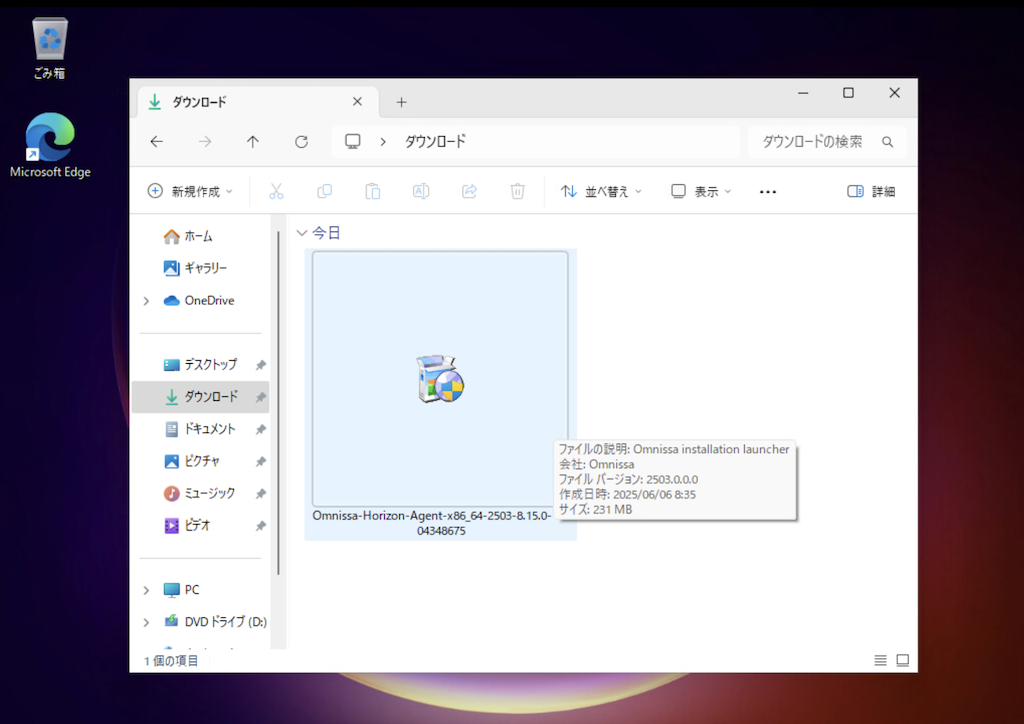Open the 新規作成 dropdown

click(190, 191)
